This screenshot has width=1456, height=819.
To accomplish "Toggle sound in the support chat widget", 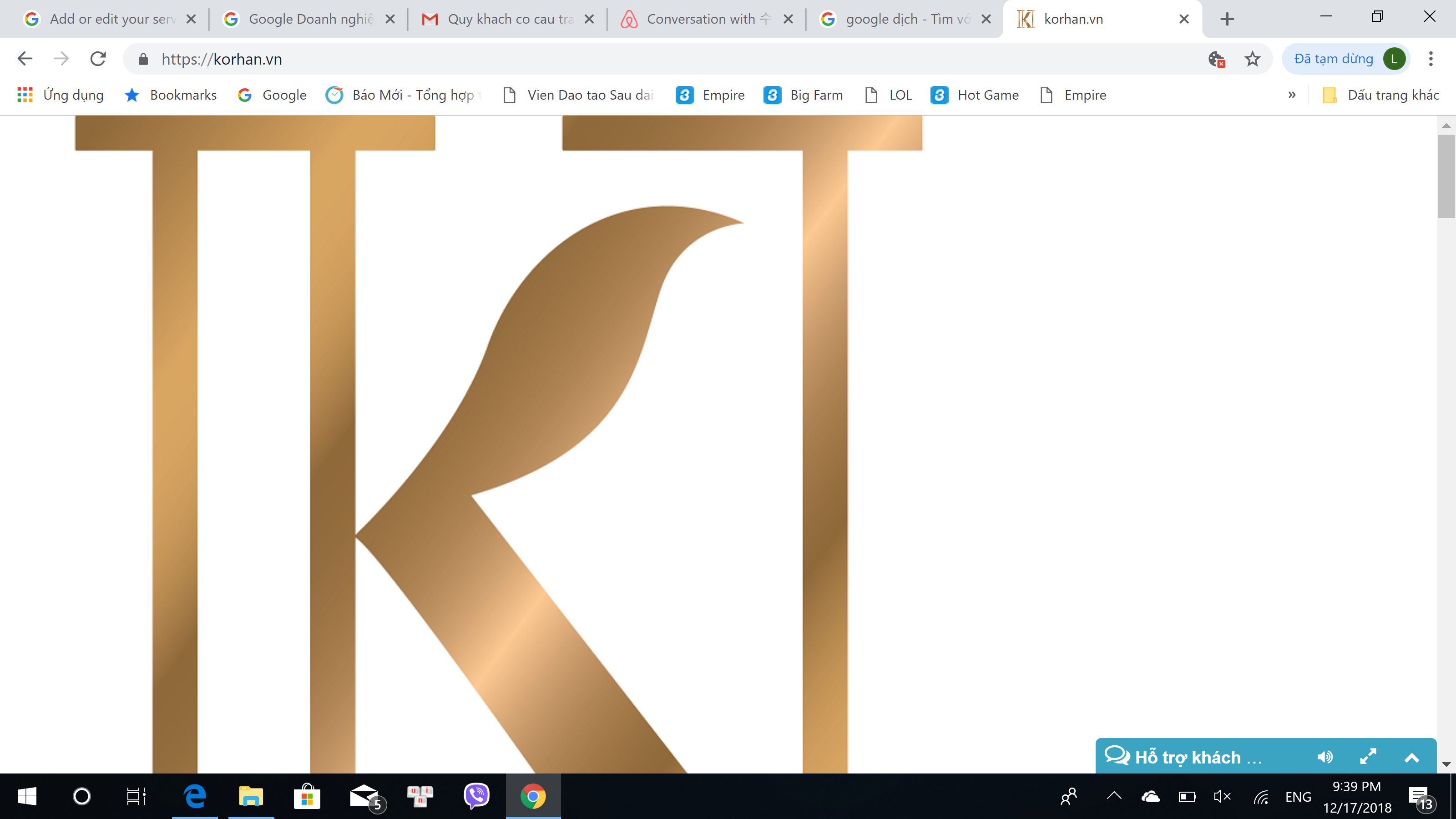I will [1325, 757].
